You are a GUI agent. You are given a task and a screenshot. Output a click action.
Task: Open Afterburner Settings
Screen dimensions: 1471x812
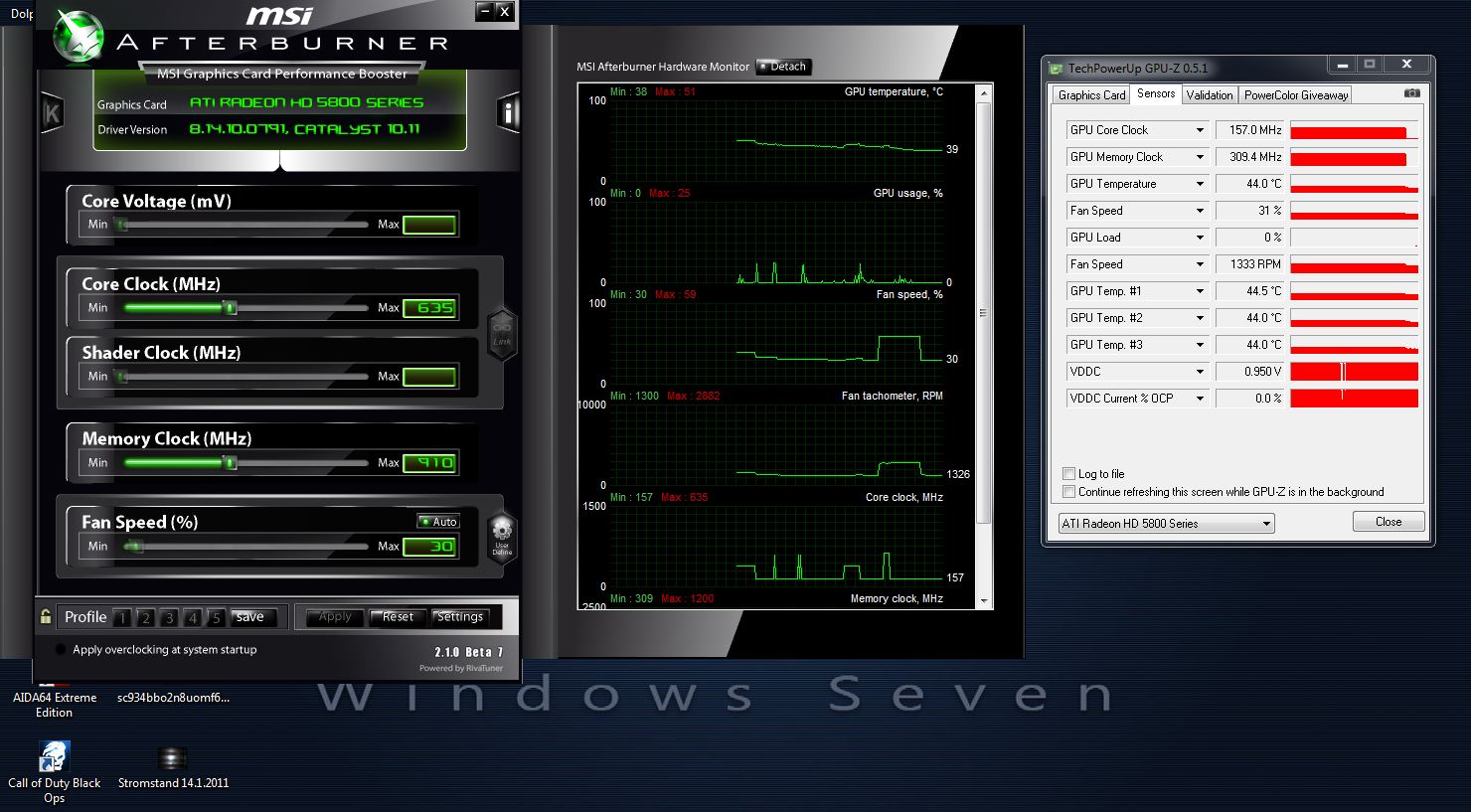click(x=460, y=617)
